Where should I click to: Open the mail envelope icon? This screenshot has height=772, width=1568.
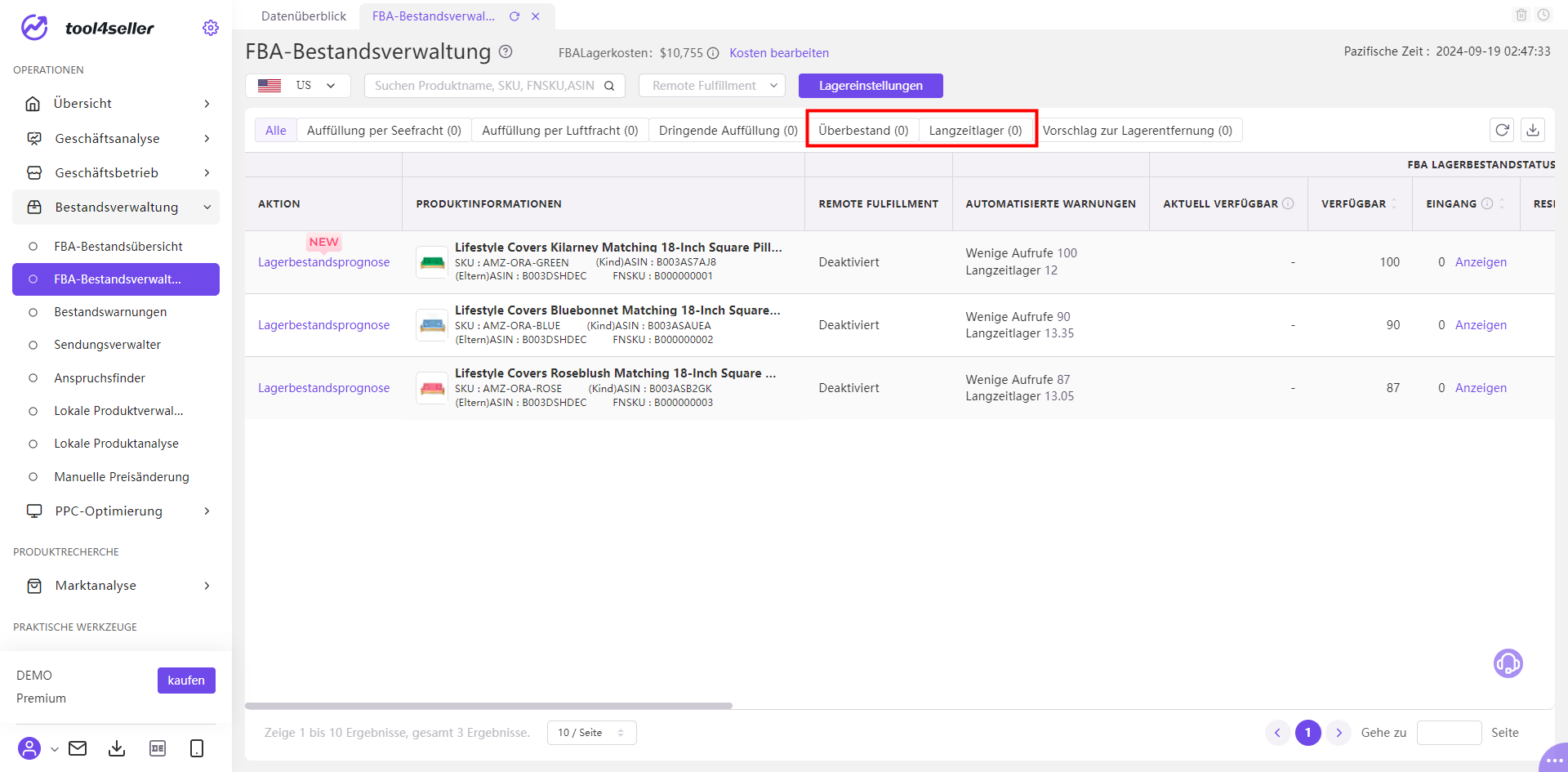(x=78, y=748)
